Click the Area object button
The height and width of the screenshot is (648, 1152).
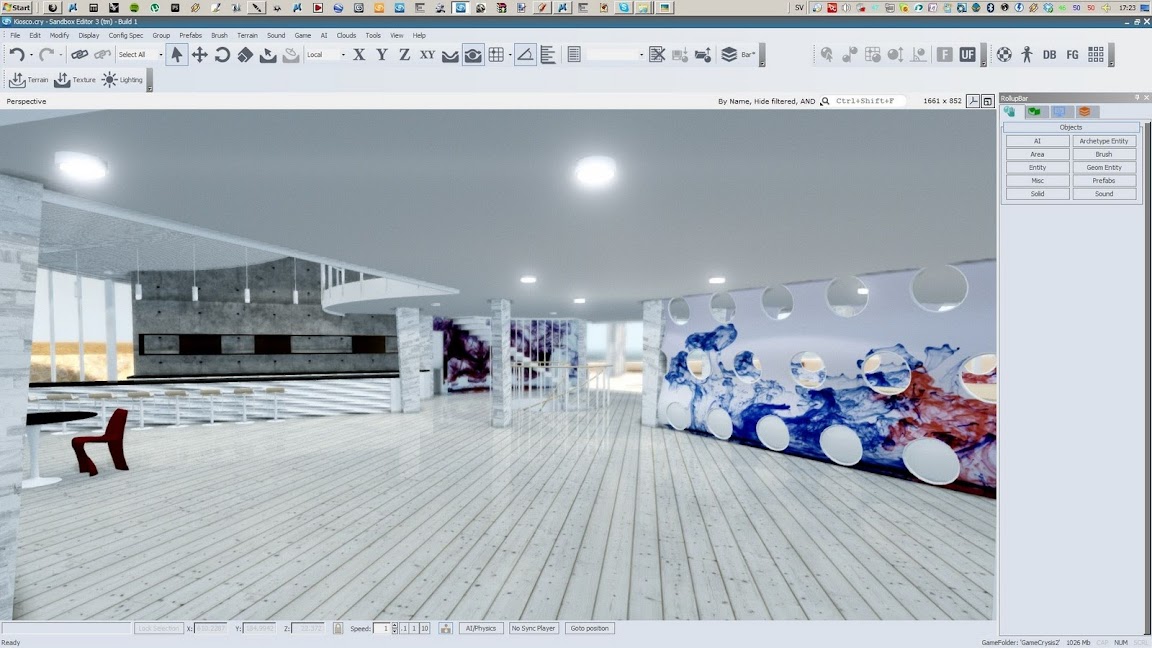click(1037, 154)
